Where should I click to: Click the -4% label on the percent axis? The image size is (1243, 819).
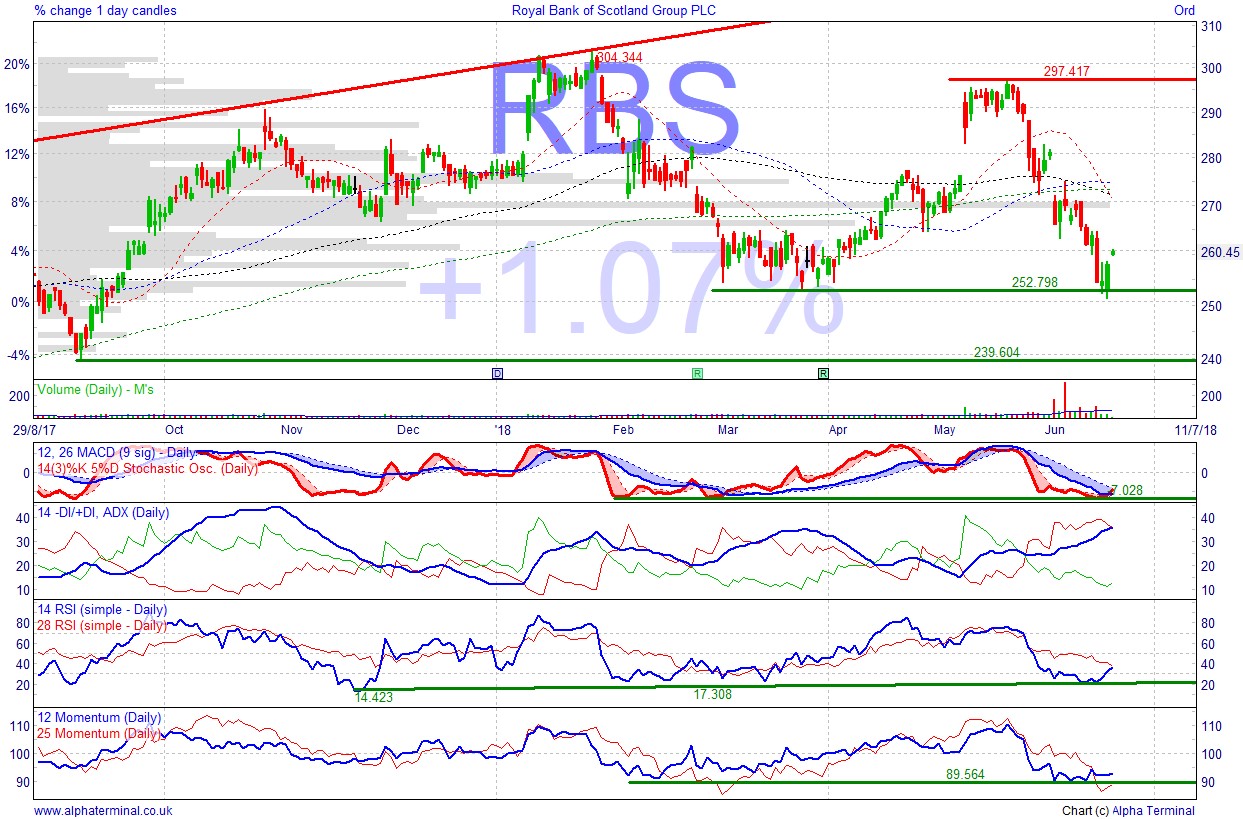pyautogui.click(x=18, y=354)
